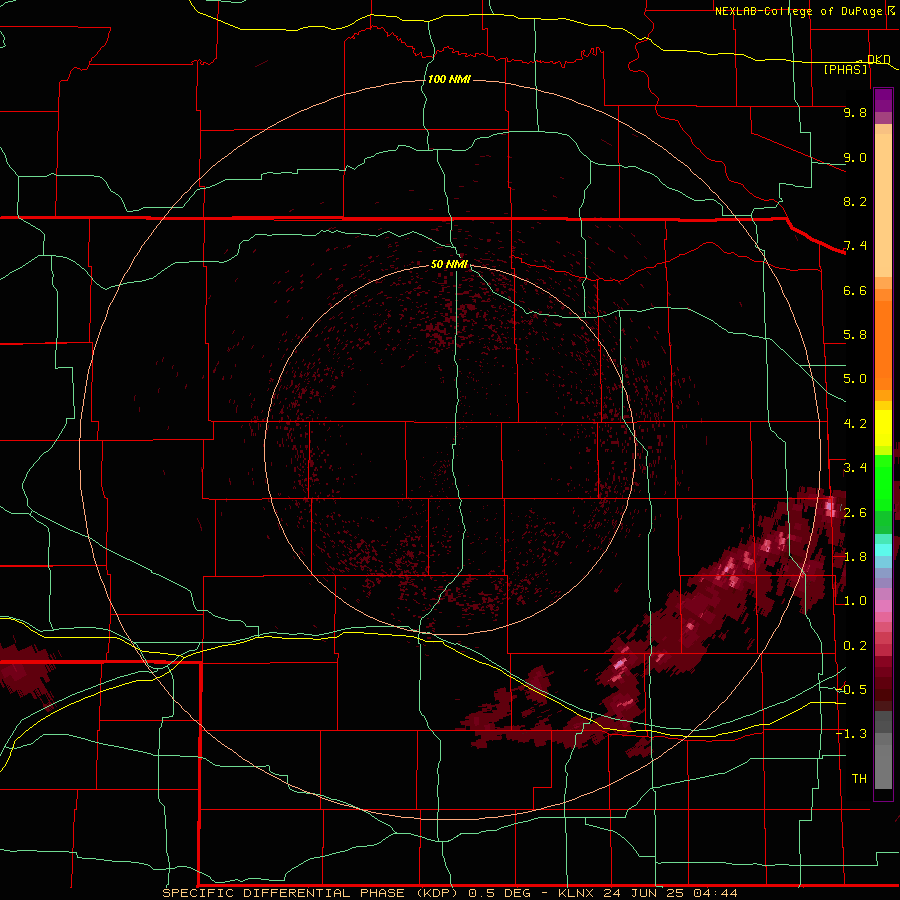This screenshot has height=900, width=900.
Task: Click the 0.2 value on color scale
Action: point(855,646)
